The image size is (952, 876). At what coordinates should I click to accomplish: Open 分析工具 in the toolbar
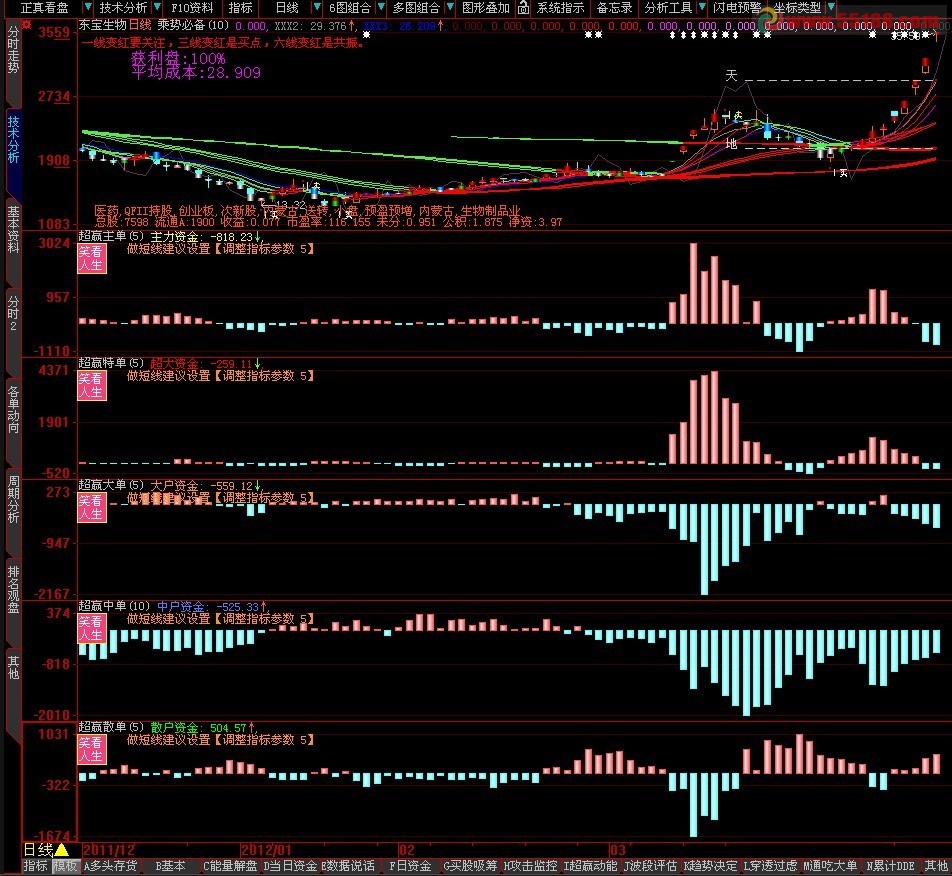pyautogui.click(x=668, y=8)
